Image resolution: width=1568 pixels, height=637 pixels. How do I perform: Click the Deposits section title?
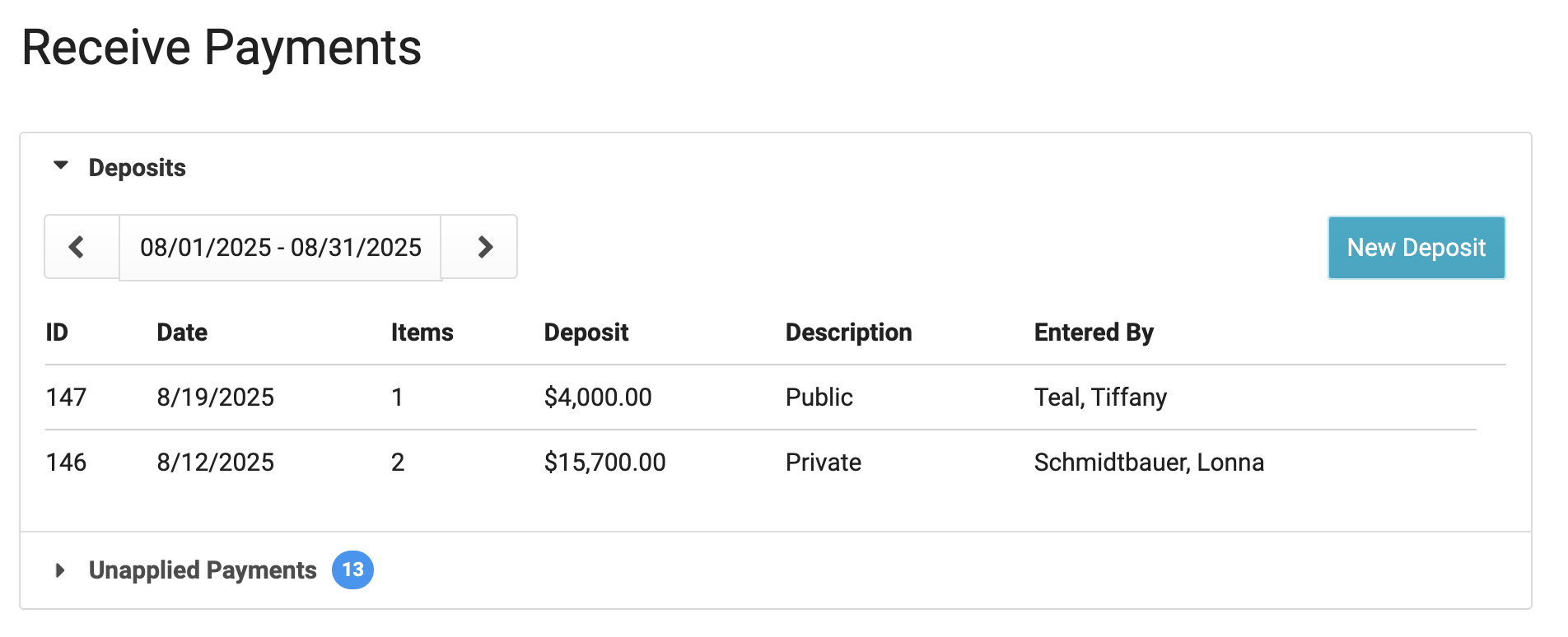(x=137, y=168)
